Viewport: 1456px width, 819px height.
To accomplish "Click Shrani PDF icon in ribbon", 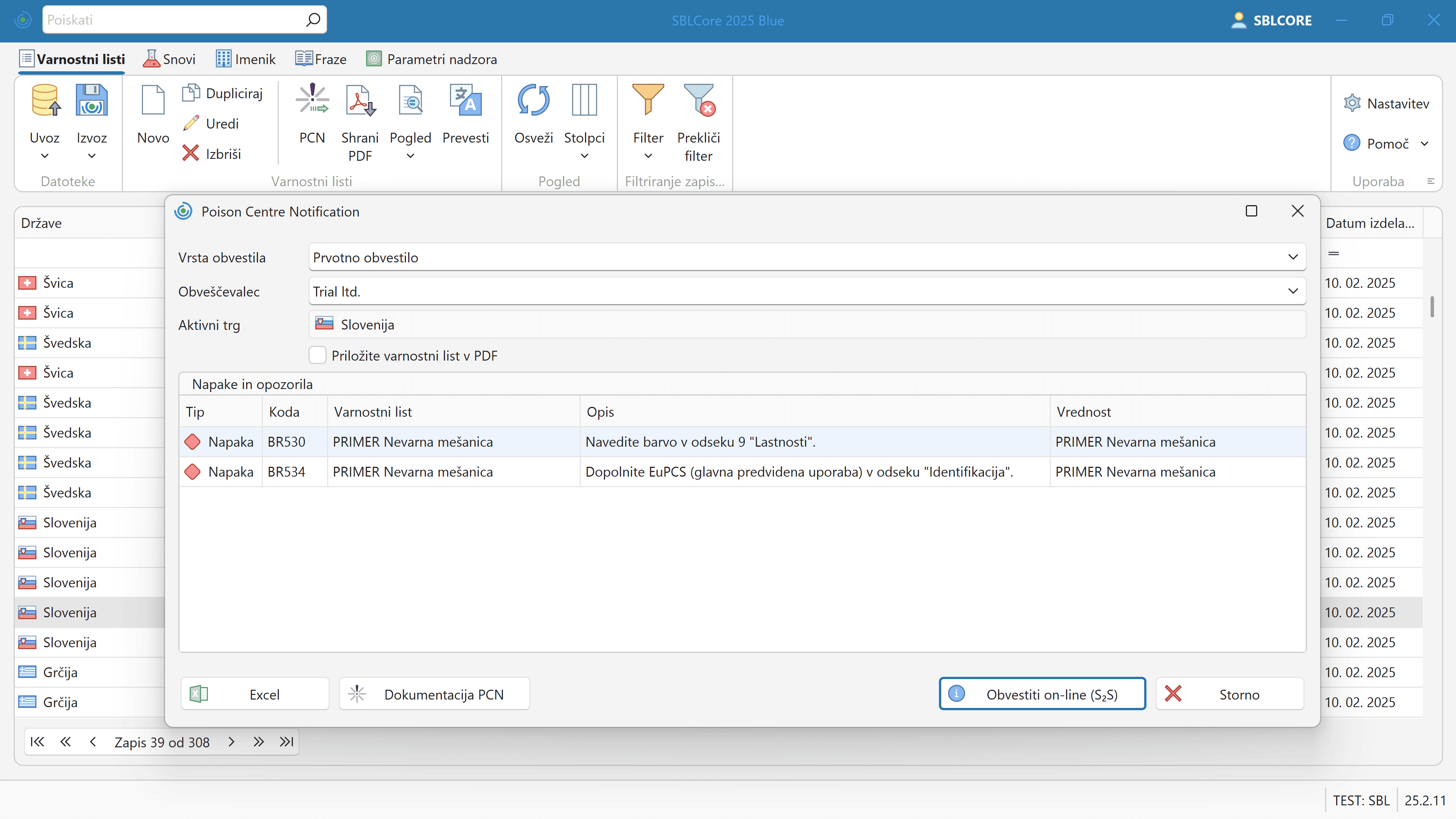I will click(x=360, y=100).
